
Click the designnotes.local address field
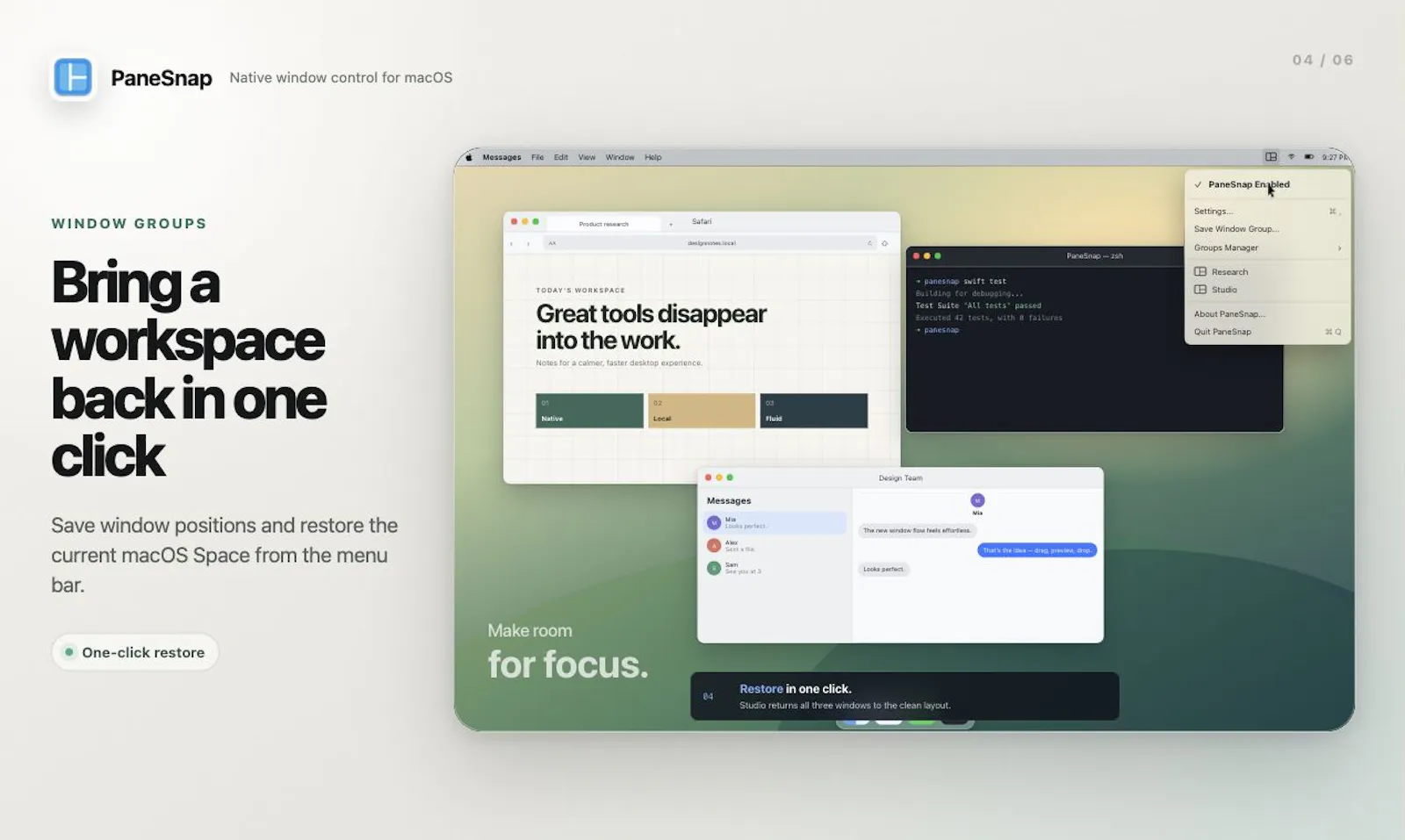[711, 243]
